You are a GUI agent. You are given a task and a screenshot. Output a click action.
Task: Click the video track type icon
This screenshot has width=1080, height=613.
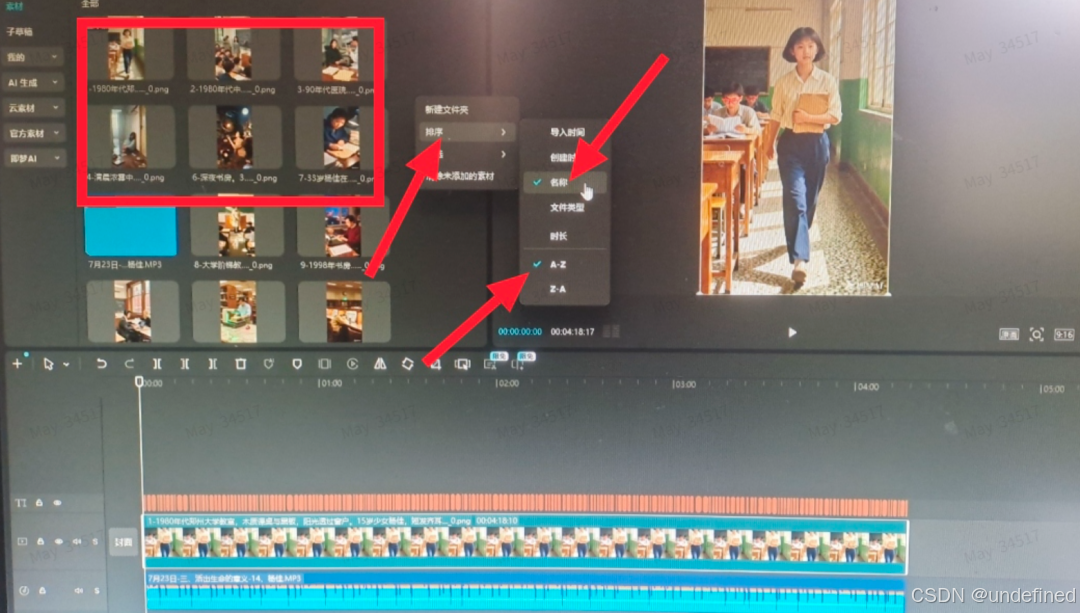(22, 542)
